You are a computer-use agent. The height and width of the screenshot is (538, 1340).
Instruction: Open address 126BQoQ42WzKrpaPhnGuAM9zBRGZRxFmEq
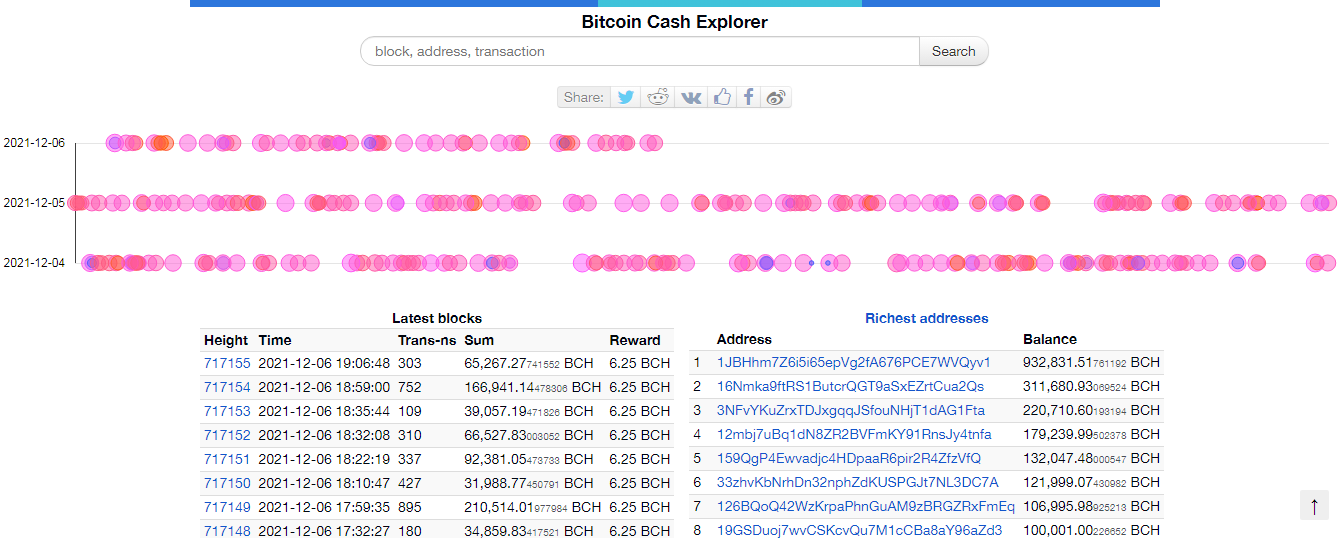pos(866,506)
